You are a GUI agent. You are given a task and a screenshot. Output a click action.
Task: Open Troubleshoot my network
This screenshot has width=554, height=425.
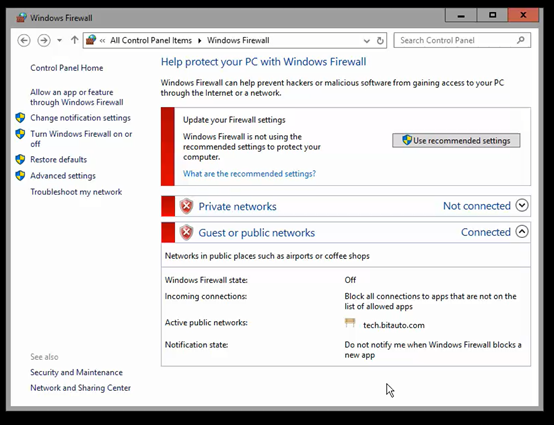point(76,192)
